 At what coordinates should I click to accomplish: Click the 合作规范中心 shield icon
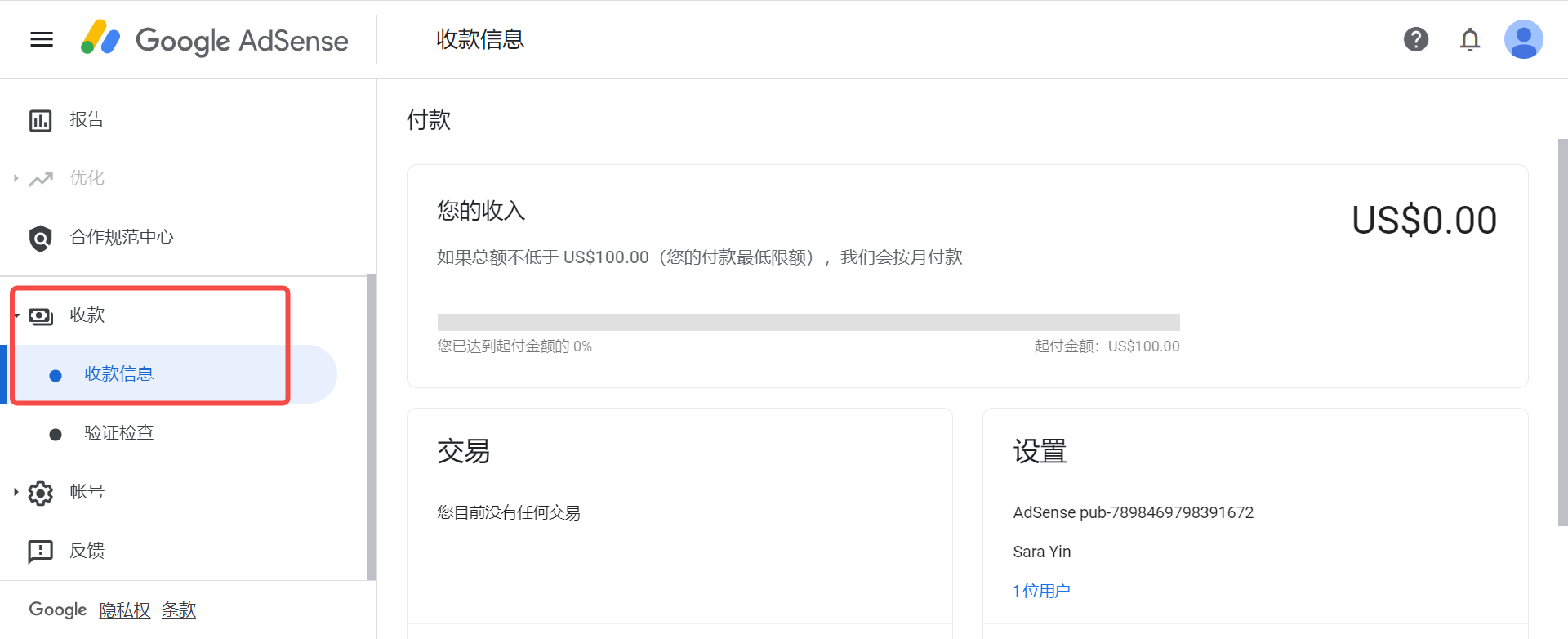pos(40,238)
